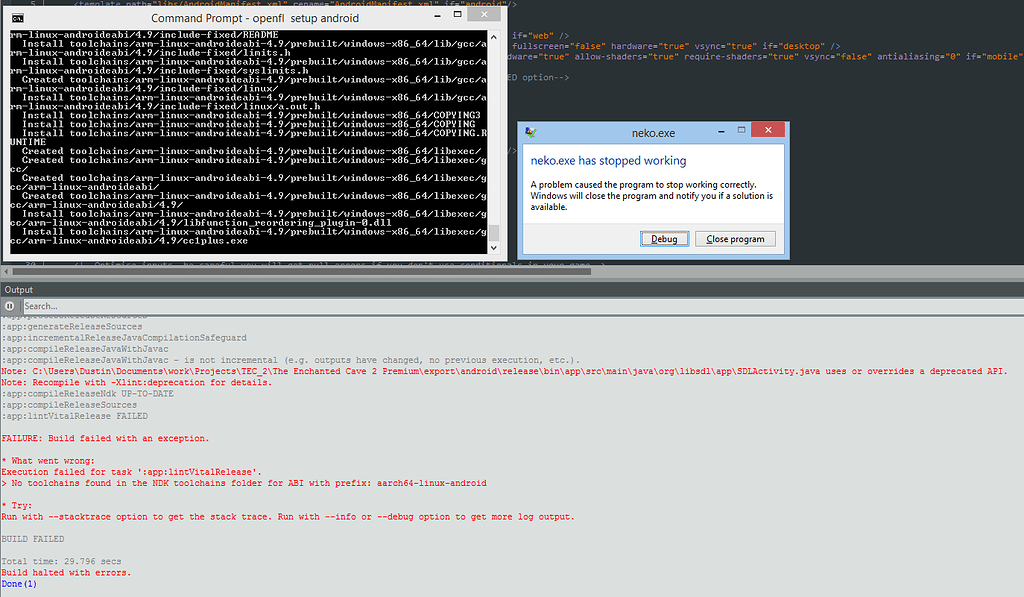
Task: Click "Execution failed for task ':app:lintVitalRelease'" line
Action: [x=131, y=472]
